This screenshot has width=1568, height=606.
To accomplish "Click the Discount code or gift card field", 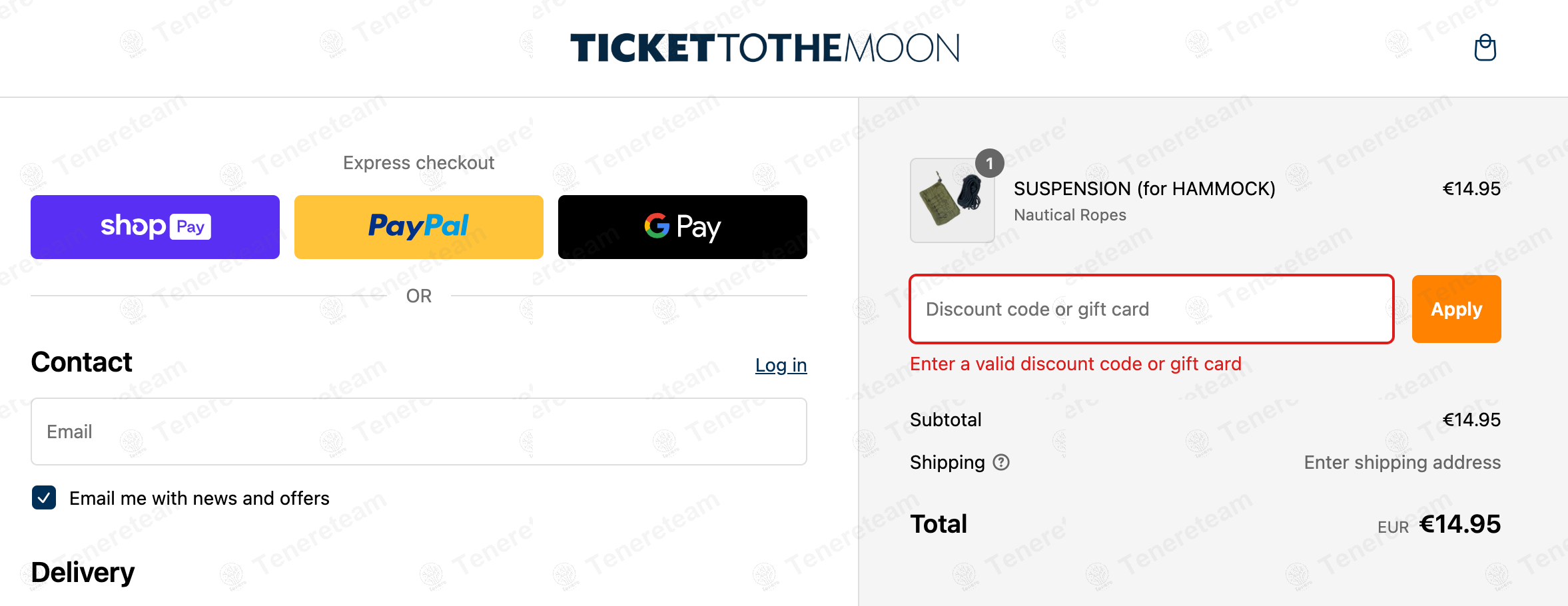I will pyautogui.click(x=1151, y=309).
